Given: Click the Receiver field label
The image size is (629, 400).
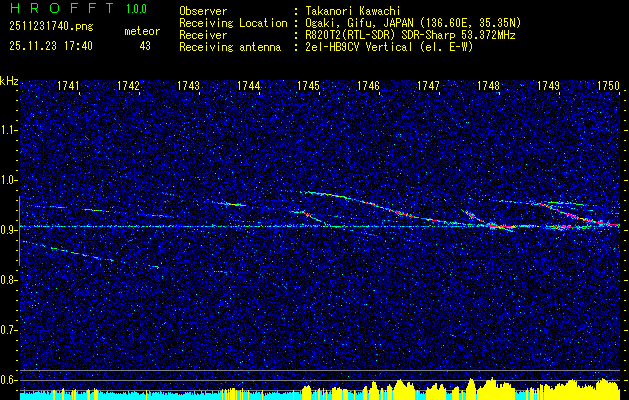Looking at the screenshot, I should 203,35.
